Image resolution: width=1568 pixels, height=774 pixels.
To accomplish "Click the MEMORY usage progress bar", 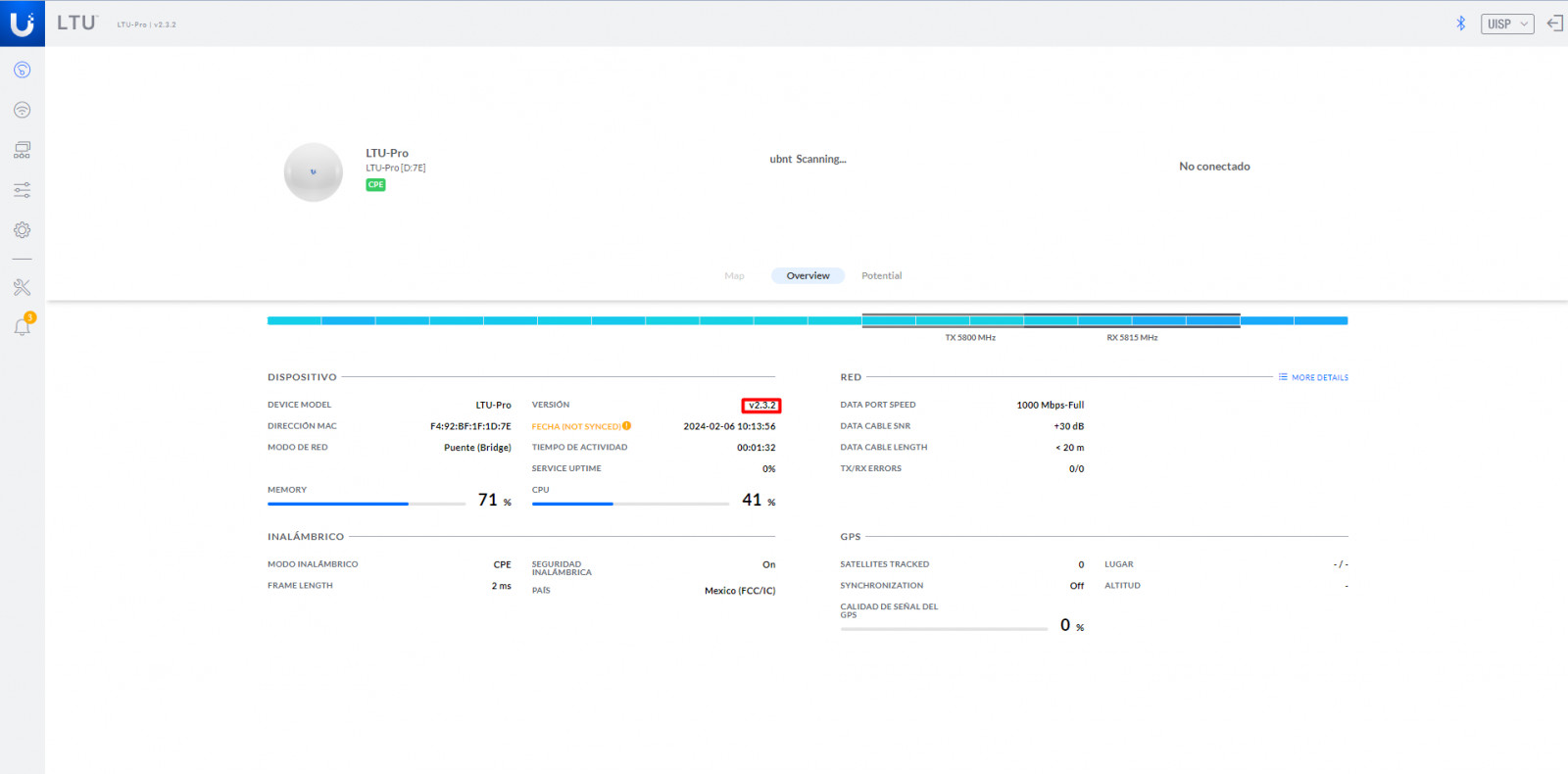I will [367, 504].
